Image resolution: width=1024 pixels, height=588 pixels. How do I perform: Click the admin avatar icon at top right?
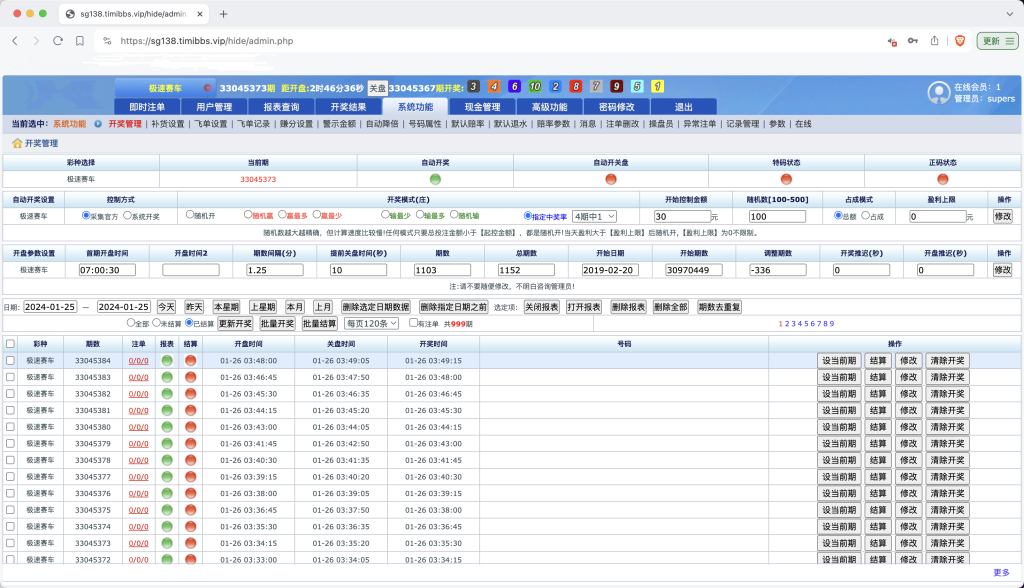[x=938, y=93]
